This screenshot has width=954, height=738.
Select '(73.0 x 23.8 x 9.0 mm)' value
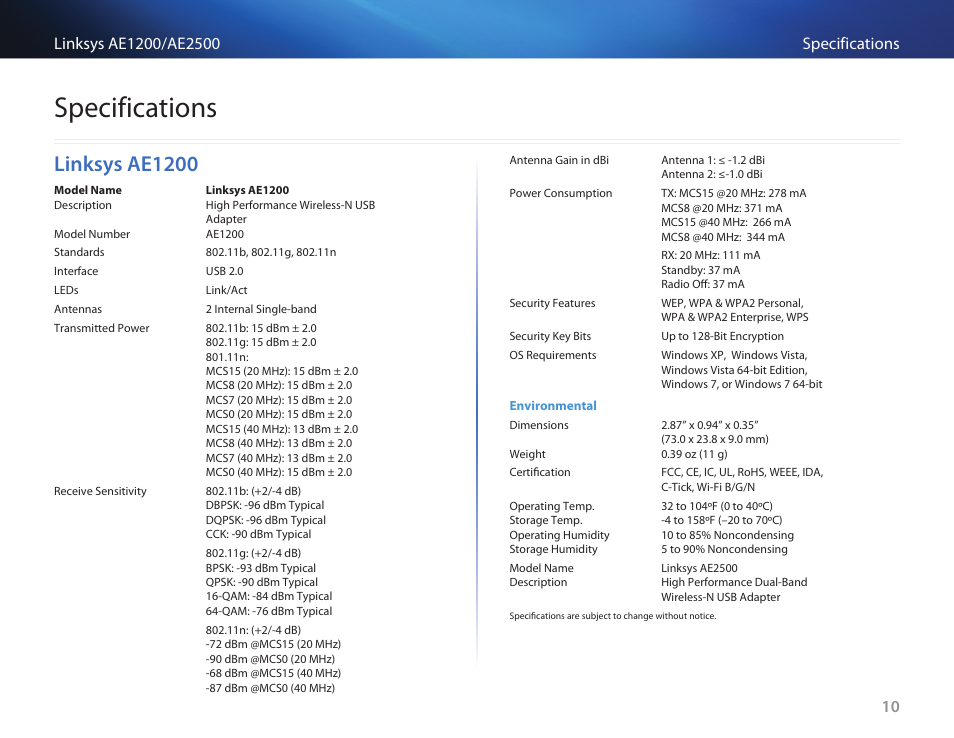coord(715,439)
